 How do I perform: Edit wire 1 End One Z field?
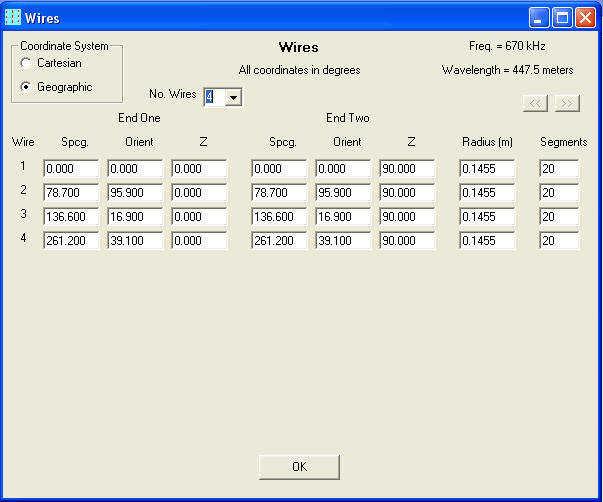pos(199,168)
